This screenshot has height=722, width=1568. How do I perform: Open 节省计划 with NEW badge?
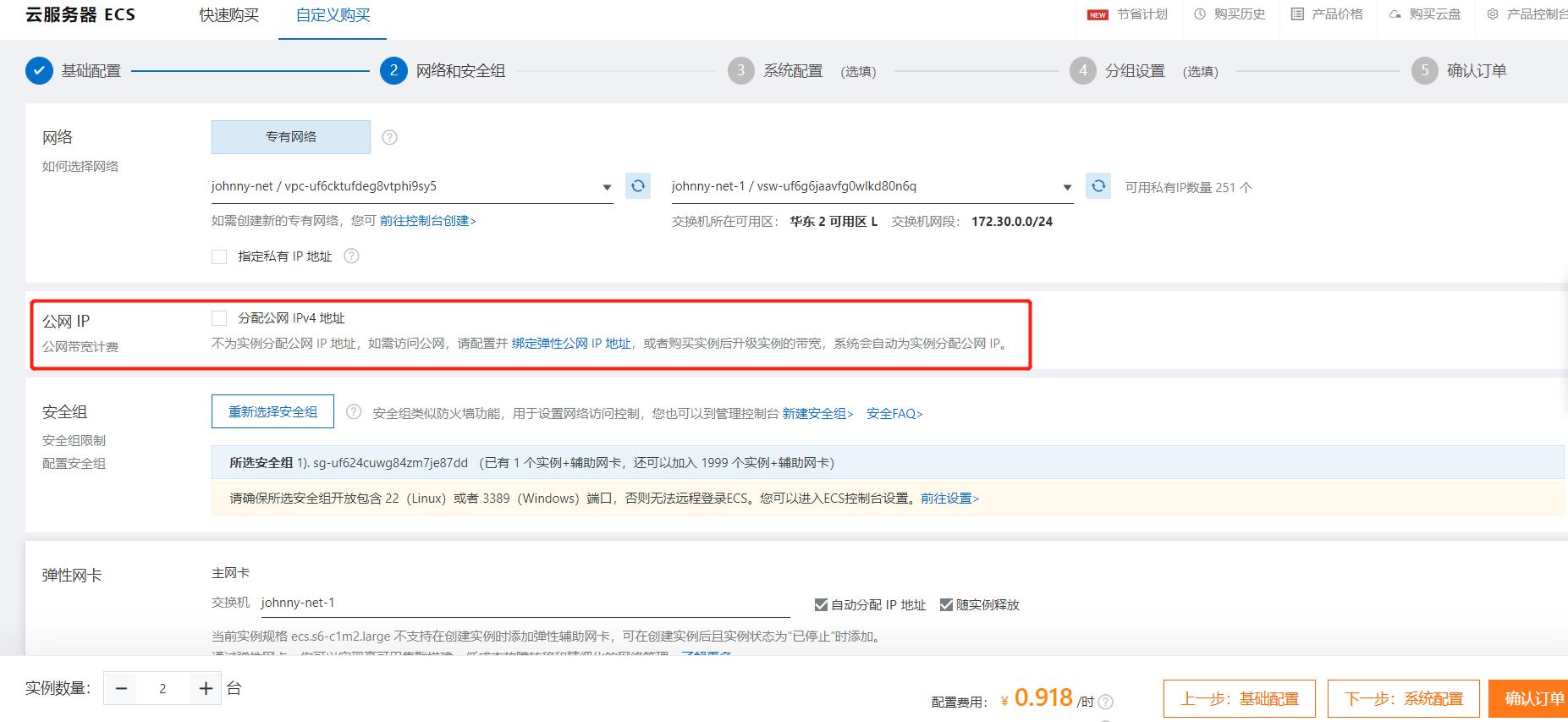pos(1127,14)
